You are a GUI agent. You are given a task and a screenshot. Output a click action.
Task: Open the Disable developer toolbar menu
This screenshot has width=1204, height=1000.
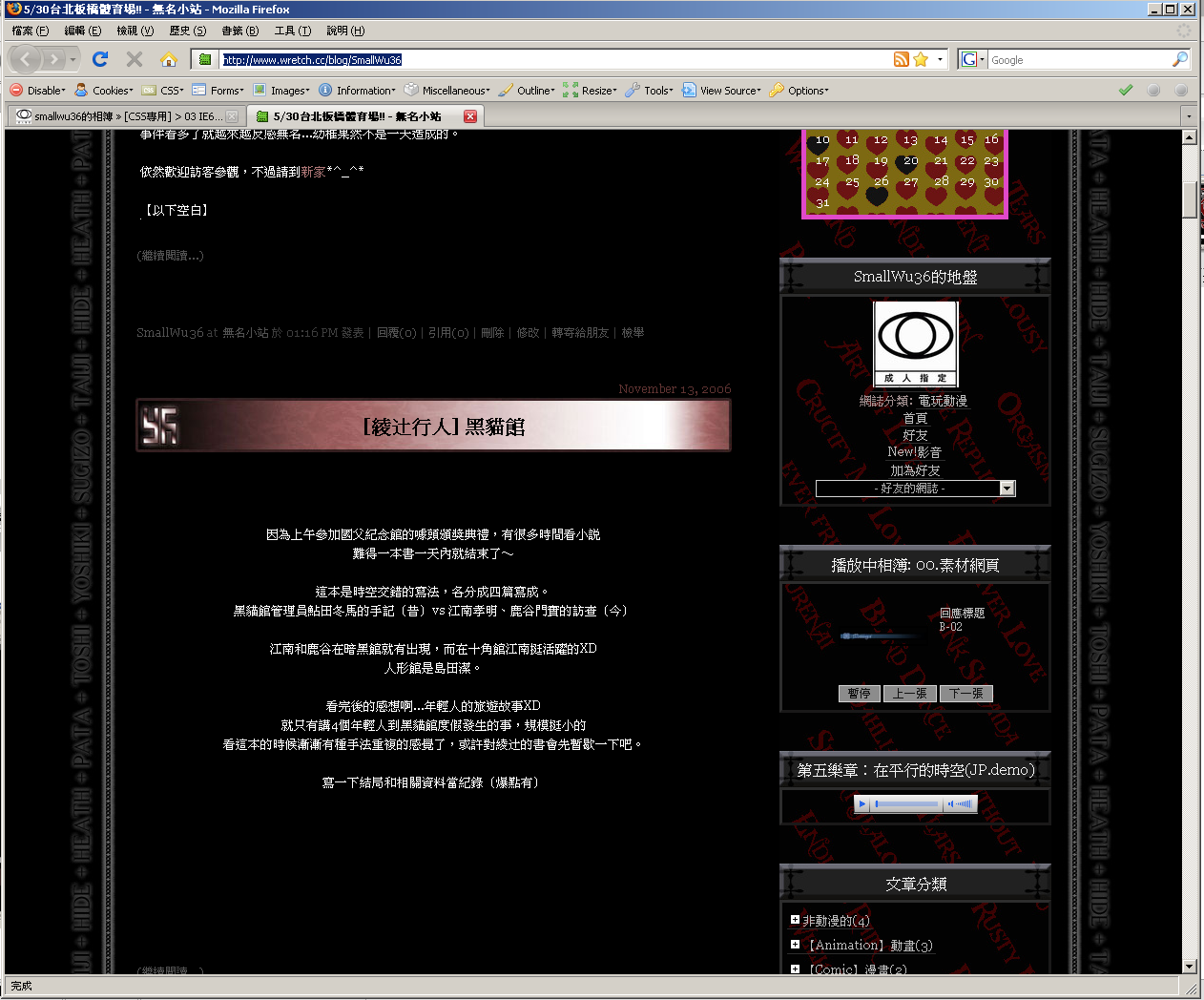(x=38, y=91)
